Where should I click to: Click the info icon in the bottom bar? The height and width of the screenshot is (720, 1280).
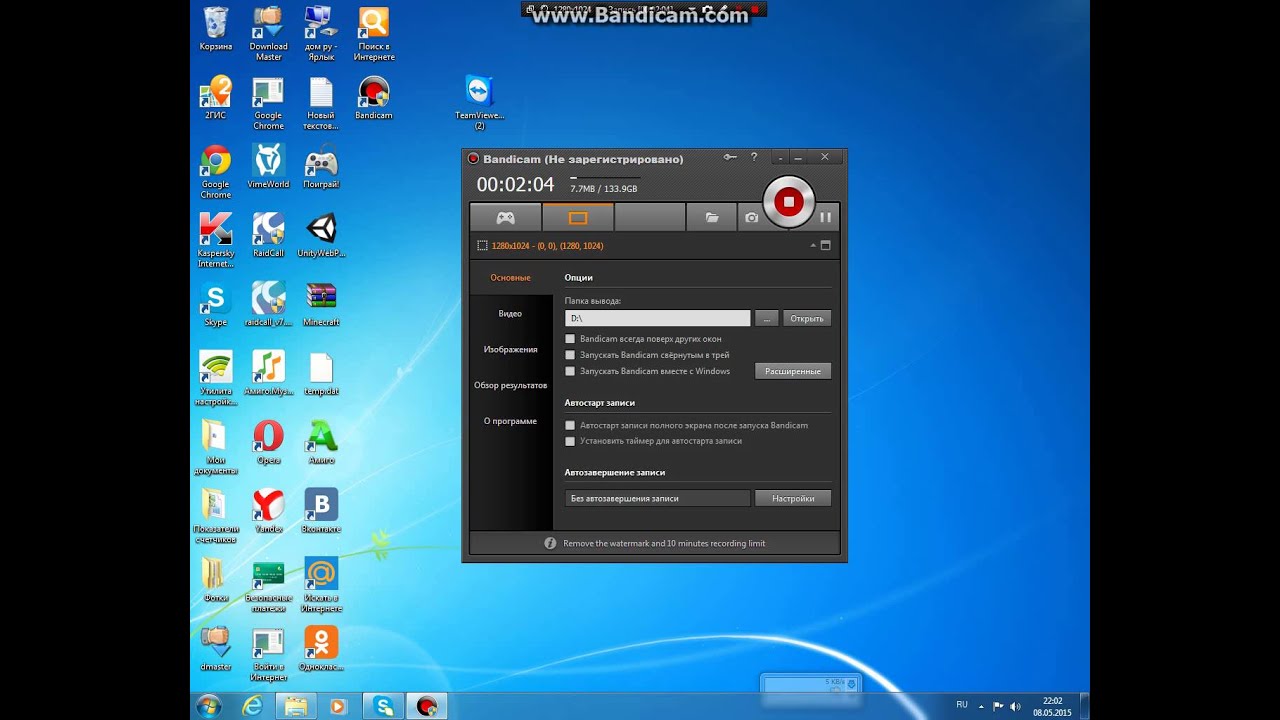(550, 543)
